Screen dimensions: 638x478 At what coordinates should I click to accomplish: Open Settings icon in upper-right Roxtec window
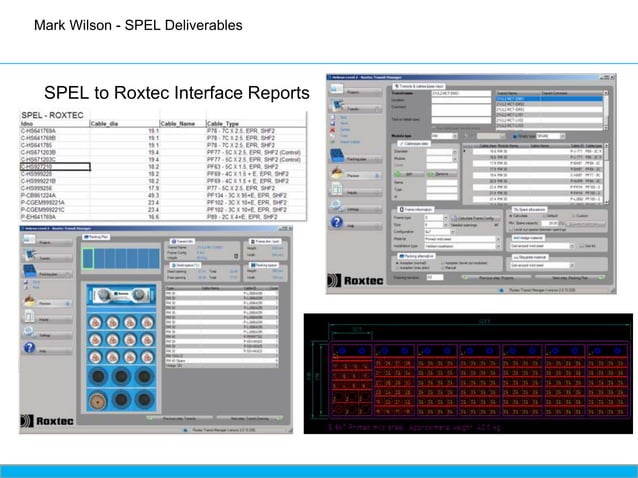pos(336,205)
